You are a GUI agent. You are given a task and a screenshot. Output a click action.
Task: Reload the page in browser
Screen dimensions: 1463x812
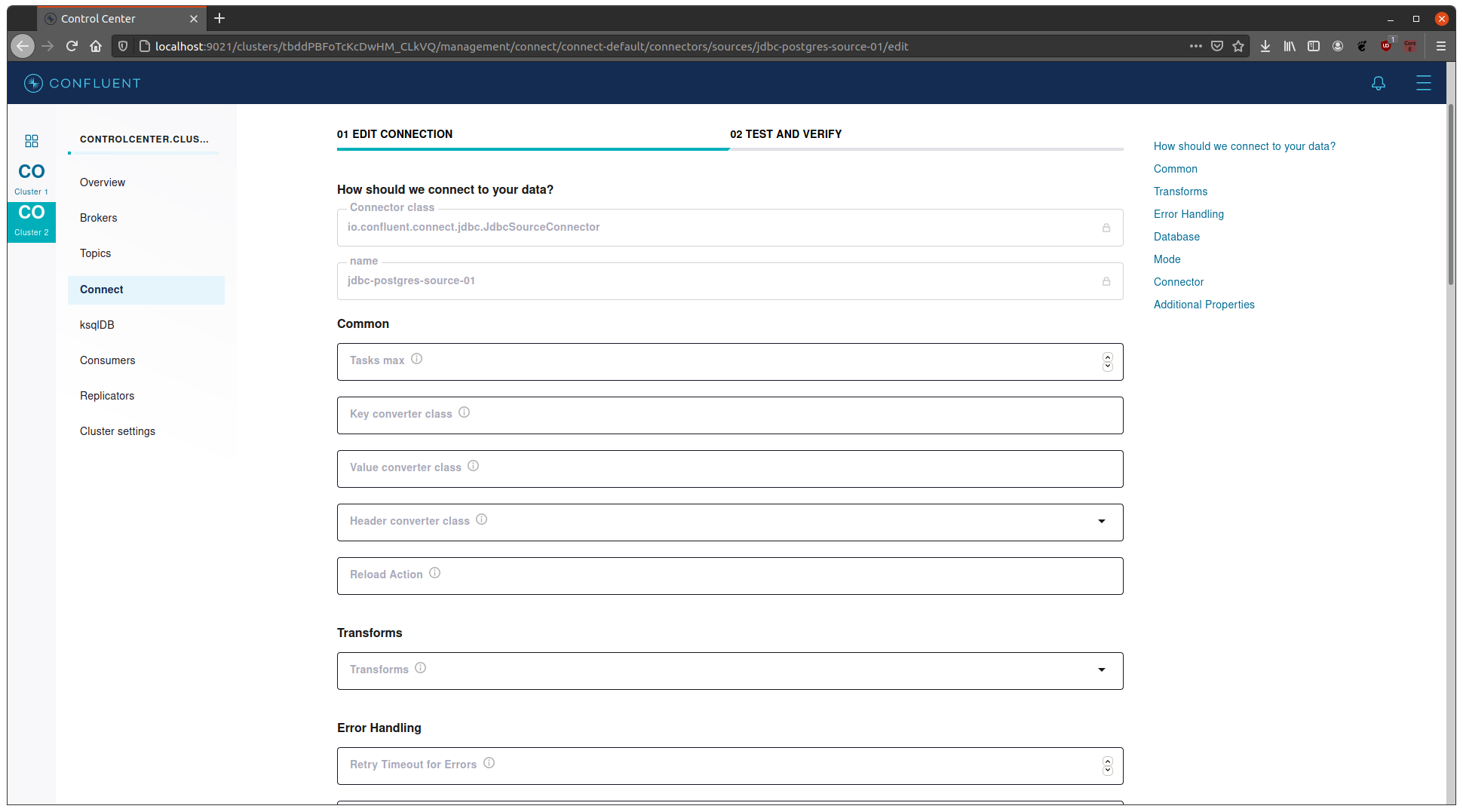pos(72,46)
